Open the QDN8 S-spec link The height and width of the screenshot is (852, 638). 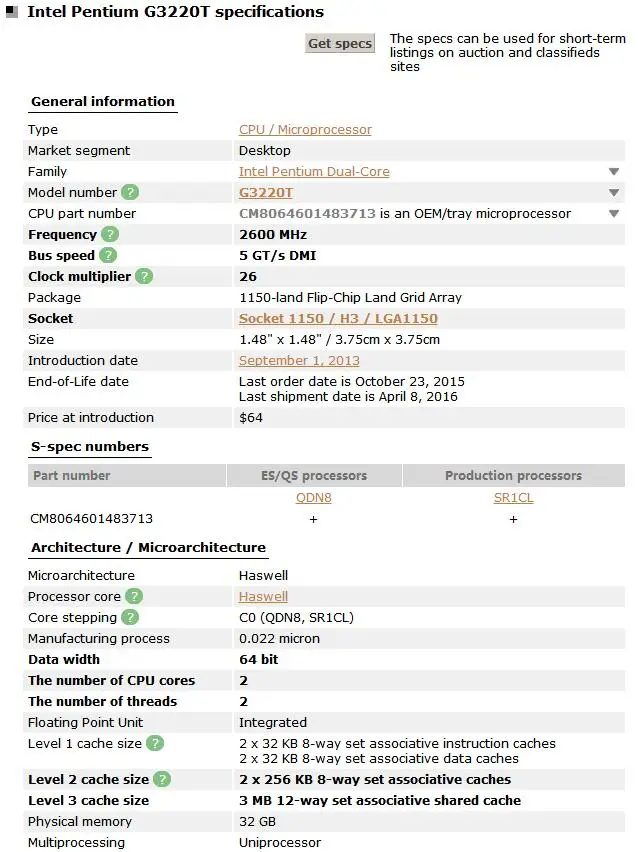click(x=313, y=498)
